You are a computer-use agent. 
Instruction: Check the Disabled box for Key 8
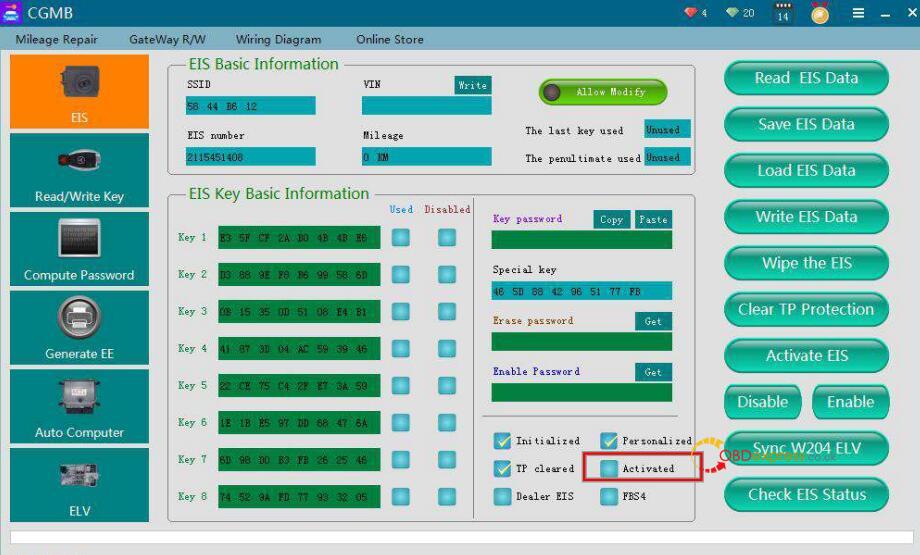[x=447, y=496]
